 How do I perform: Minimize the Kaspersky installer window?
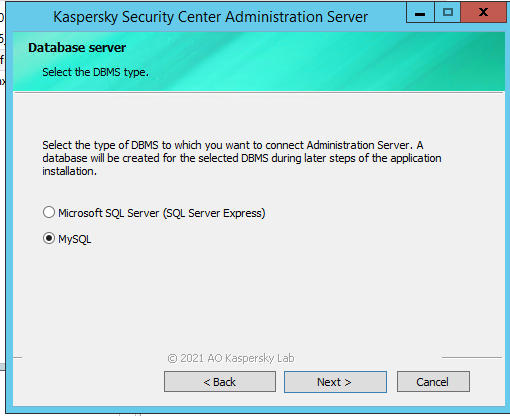pos(420,13)
